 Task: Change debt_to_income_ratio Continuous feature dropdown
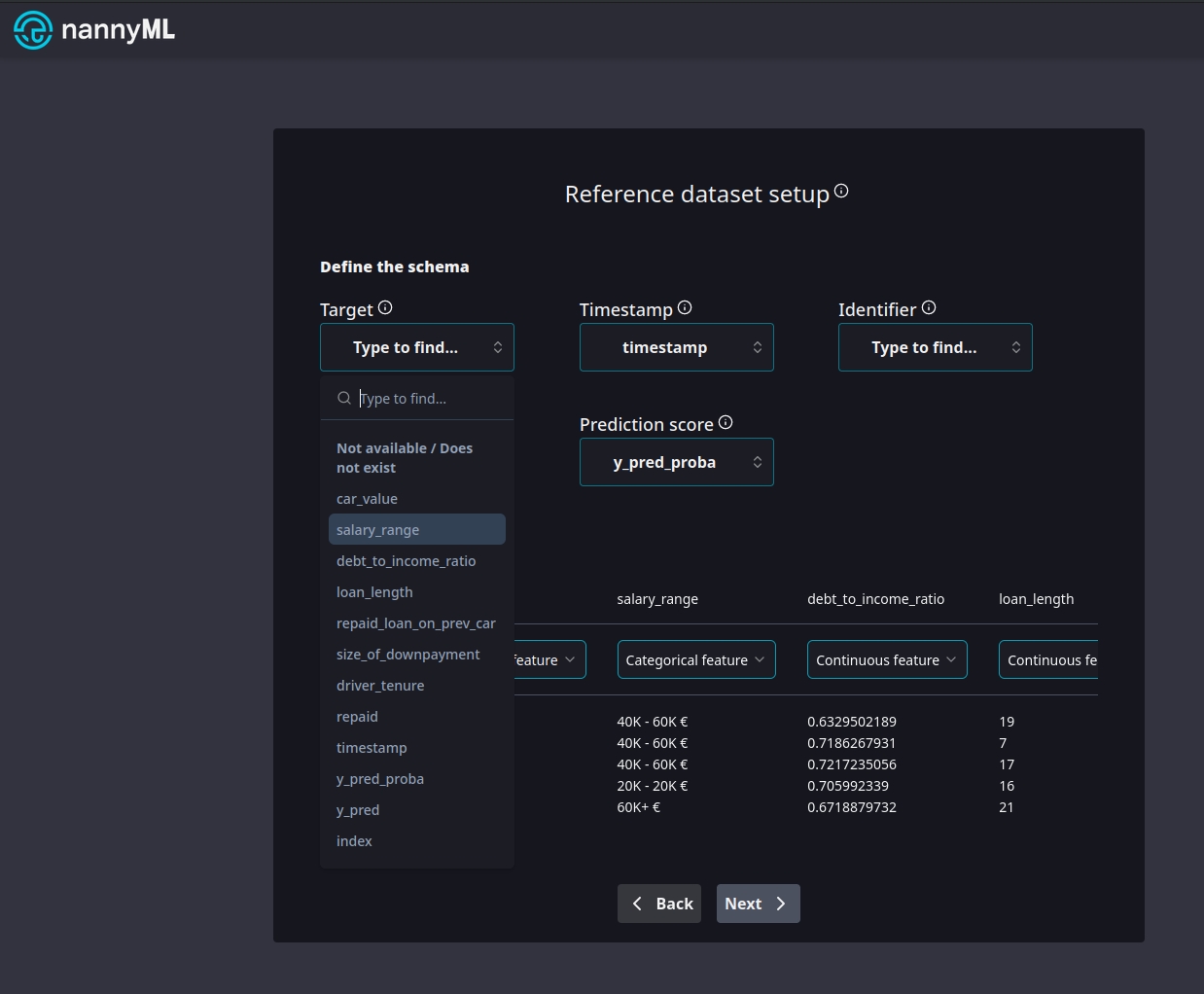coord(886,659)
